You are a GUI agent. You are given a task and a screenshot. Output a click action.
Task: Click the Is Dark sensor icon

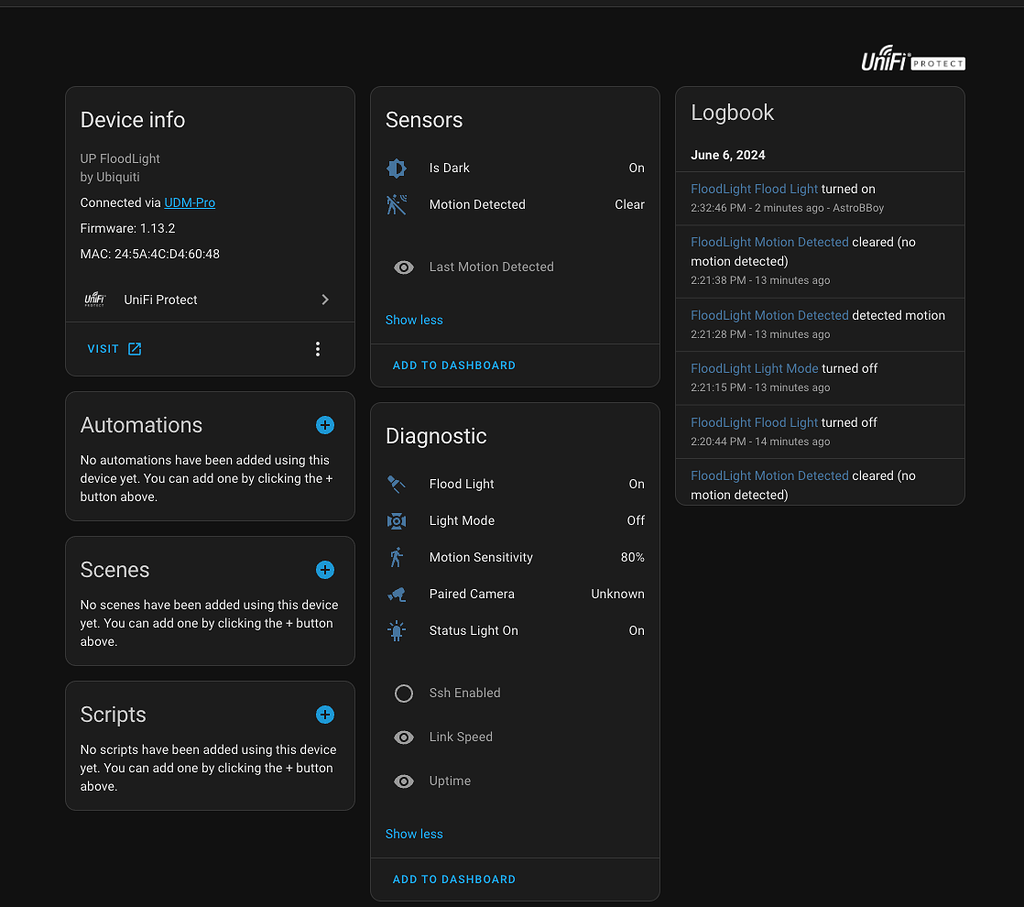pos(397,168)
